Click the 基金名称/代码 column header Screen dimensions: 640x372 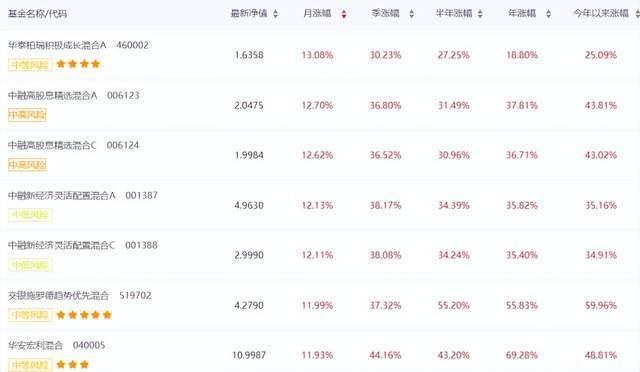point(37,14)
